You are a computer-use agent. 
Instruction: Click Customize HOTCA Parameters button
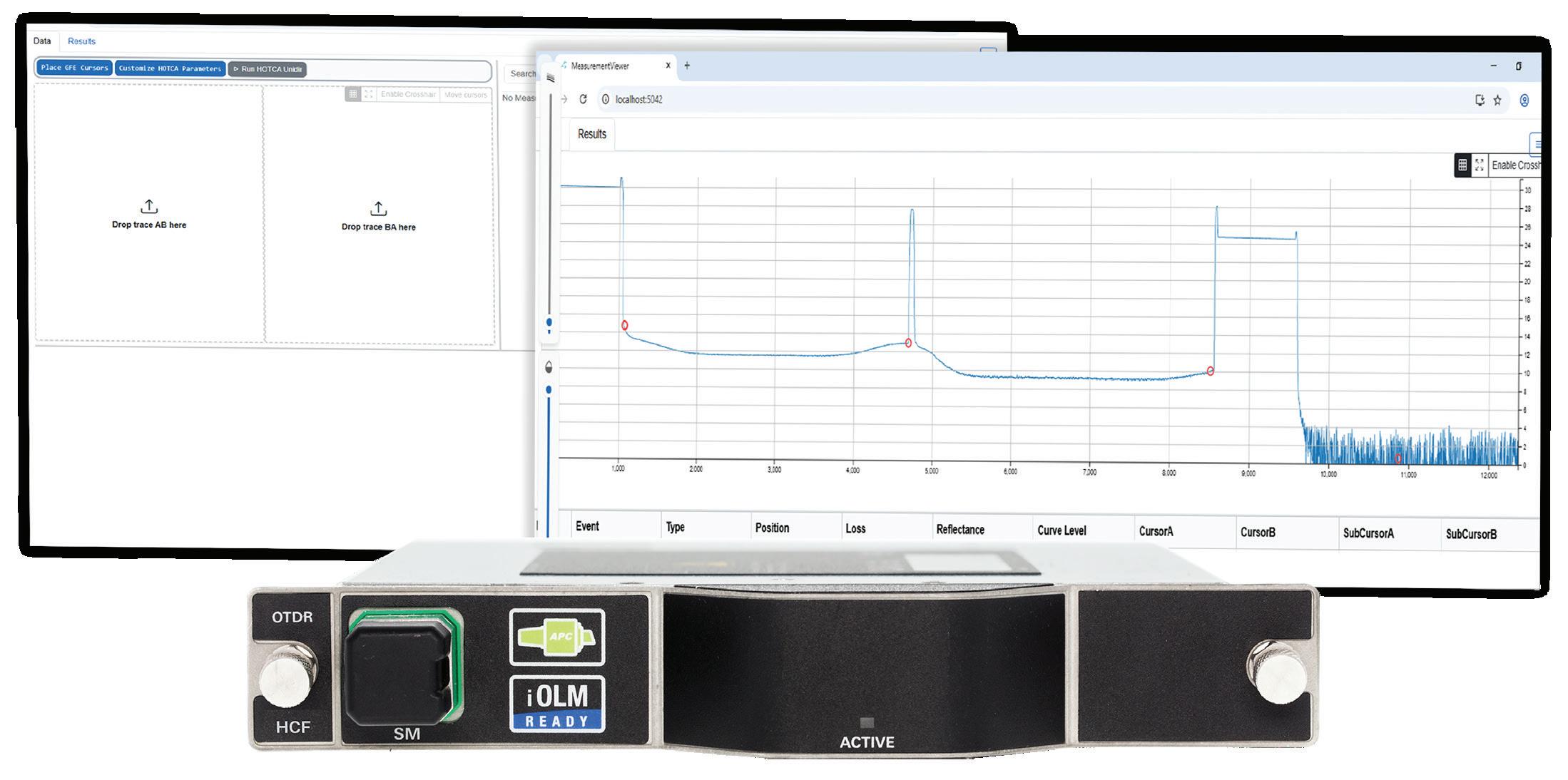tap(170, 68)
